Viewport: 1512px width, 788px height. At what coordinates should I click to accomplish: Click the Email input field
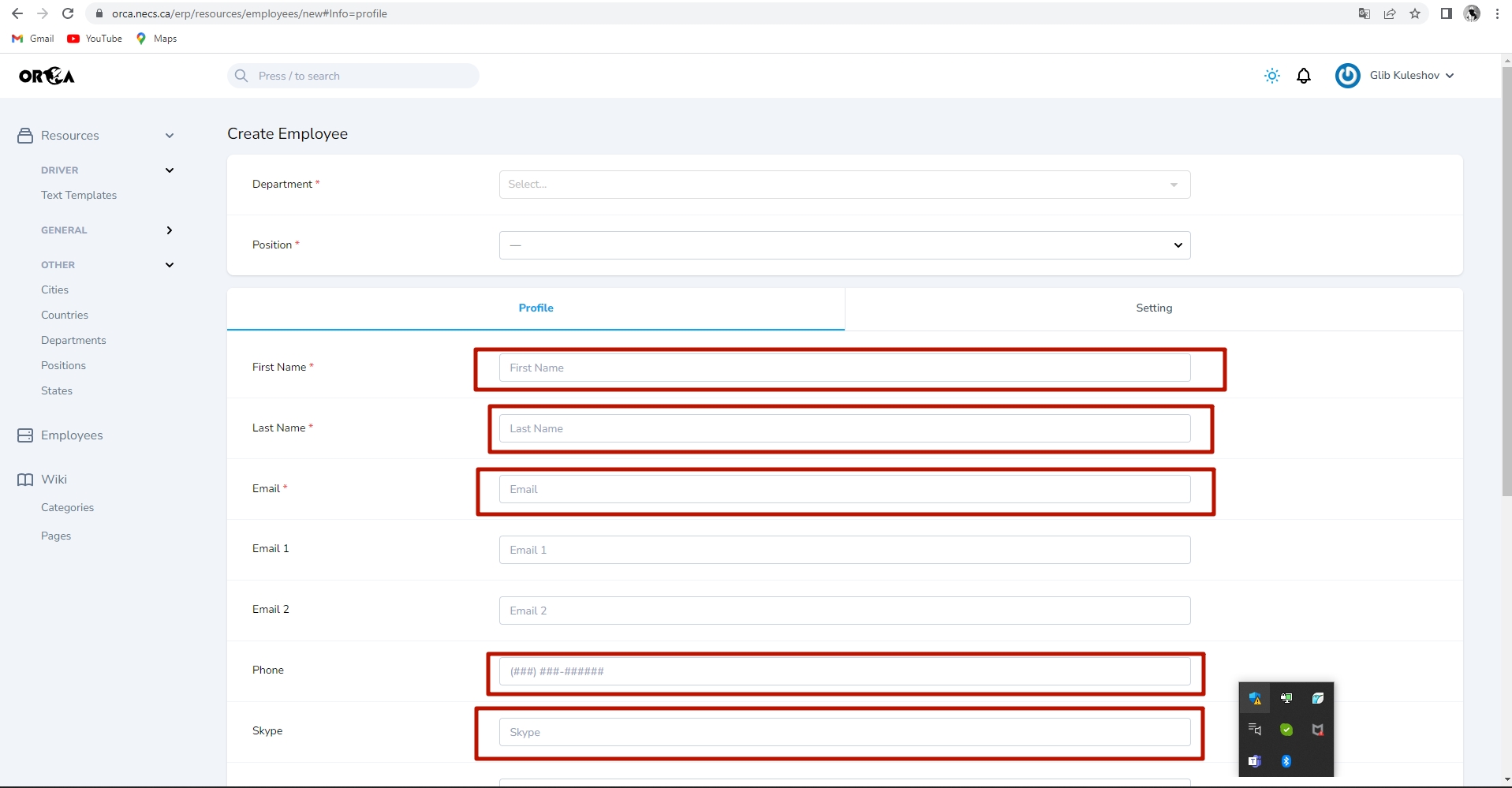point(845,489)
